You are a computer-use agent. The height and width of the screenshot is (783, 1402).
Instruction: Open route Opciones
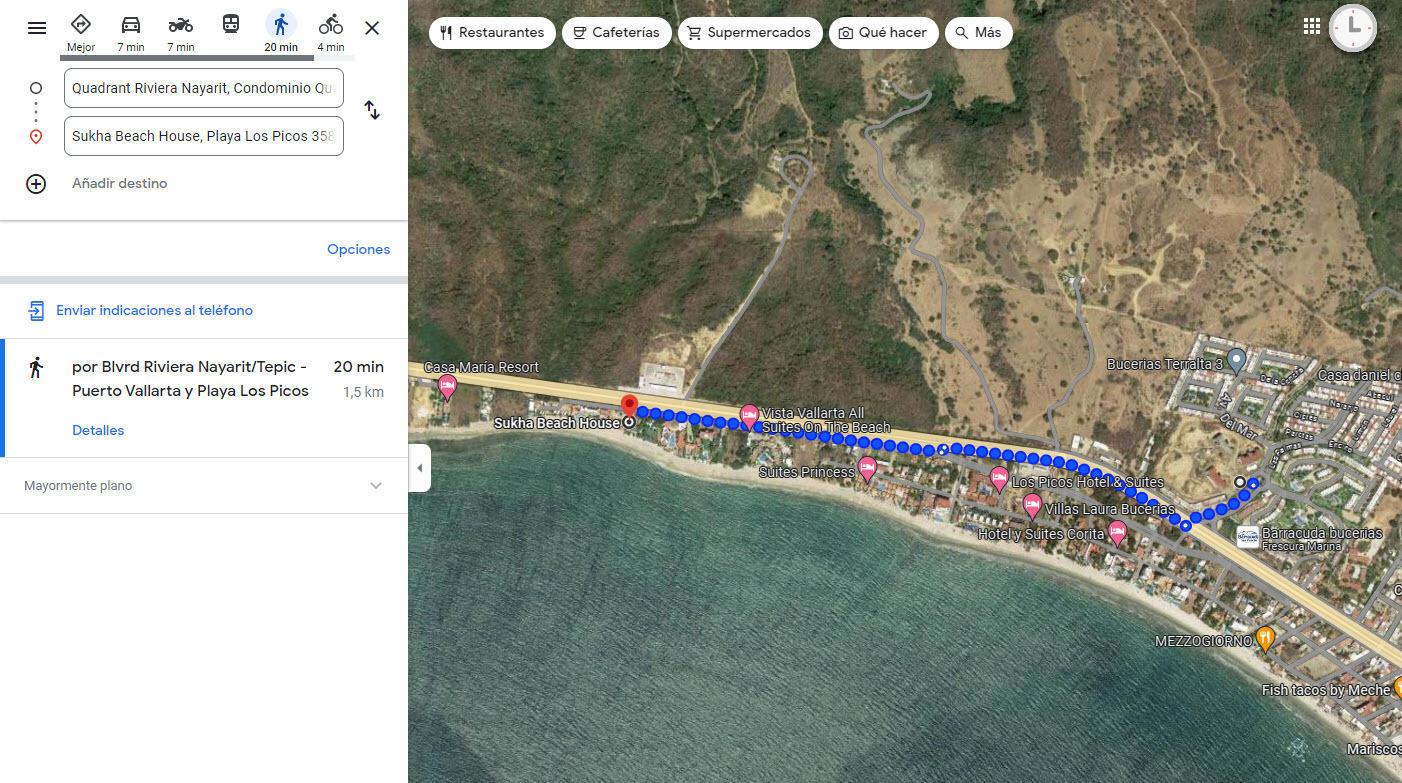(x=358, y=249)
